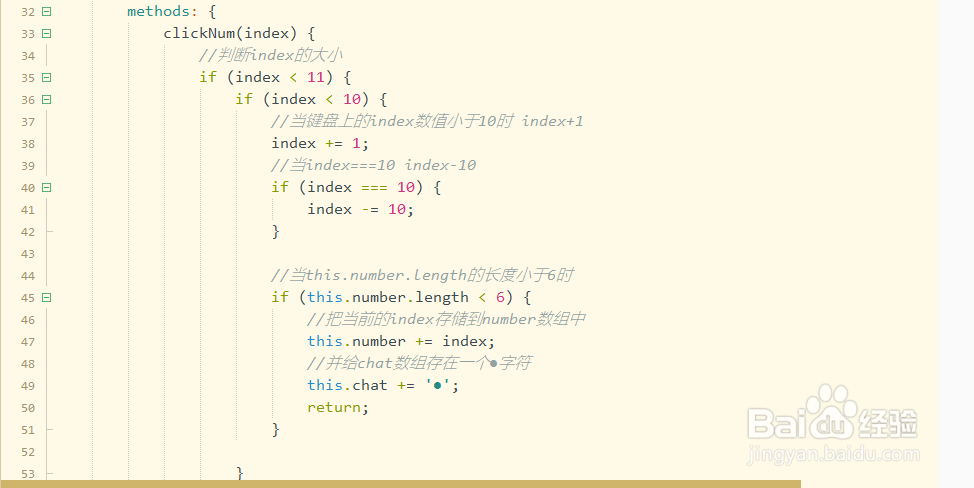Viewport: 974px width, 488px height.
Task: Click 'this.chat' on line 49
Action: (x=347, y=386)
